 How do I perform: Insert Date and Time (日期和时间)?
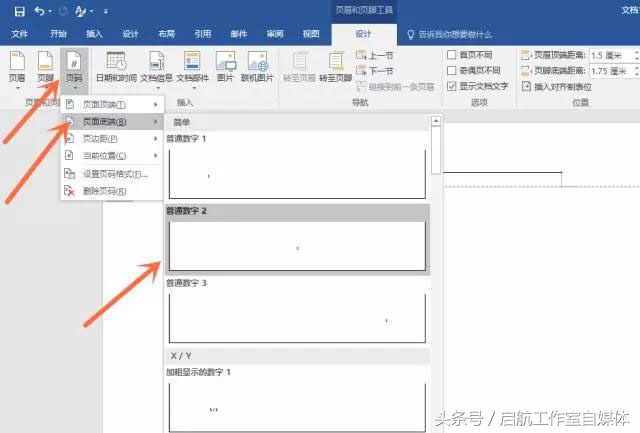[116, 67]
